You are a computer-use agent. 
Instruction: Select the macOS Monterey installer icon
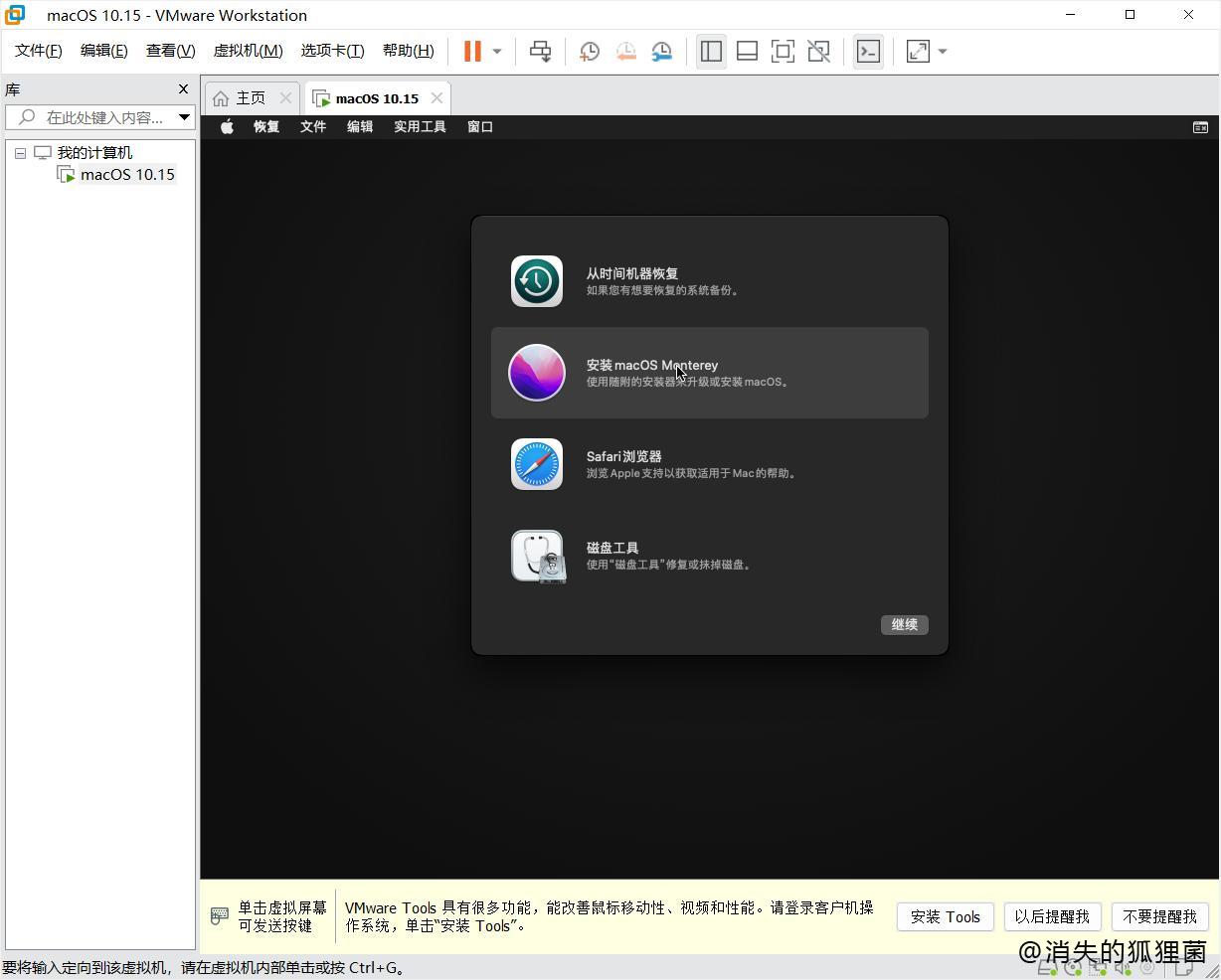click(537, 373)
